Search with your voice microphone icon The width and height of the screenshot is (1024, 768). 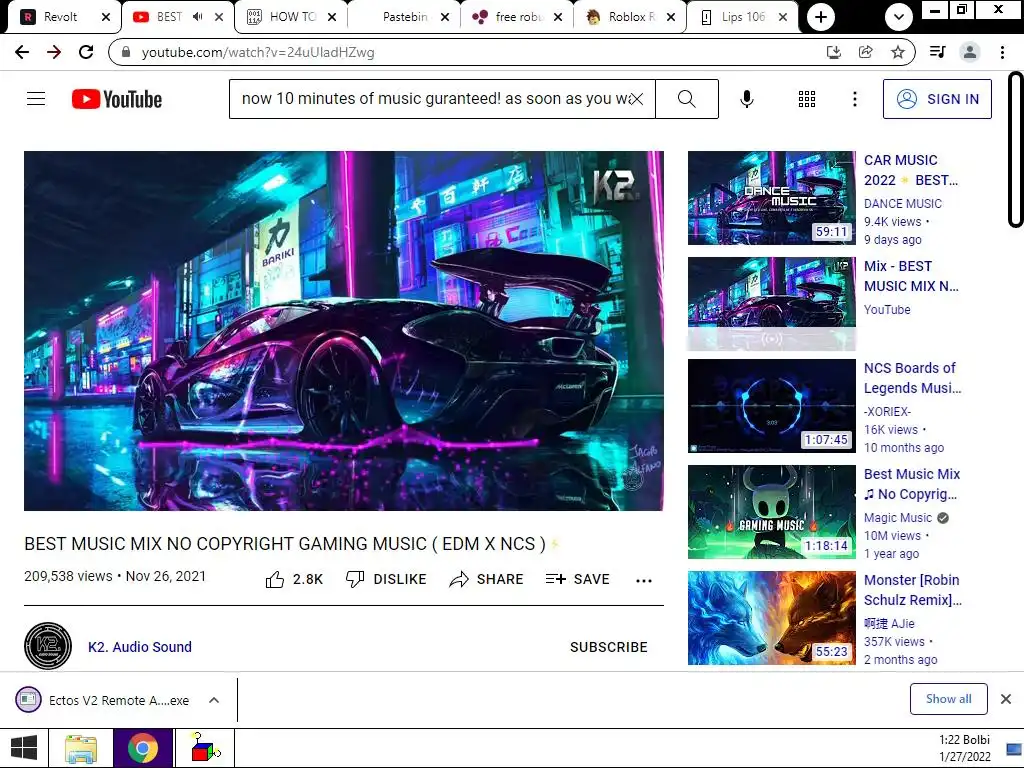tap(747, 99)
